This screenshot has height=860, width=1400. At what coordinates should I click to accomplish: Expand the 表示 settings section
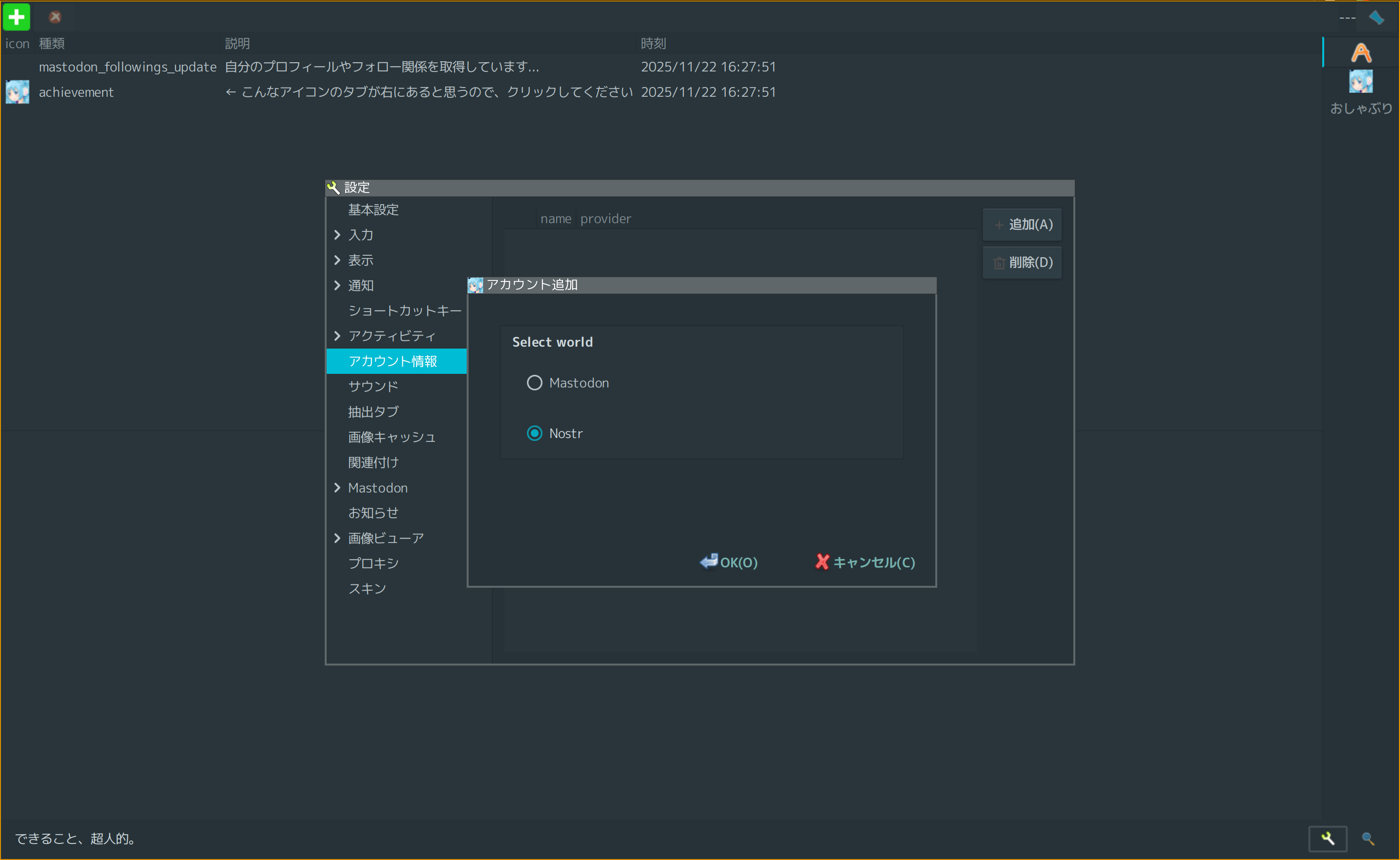[x=337, y=260]
